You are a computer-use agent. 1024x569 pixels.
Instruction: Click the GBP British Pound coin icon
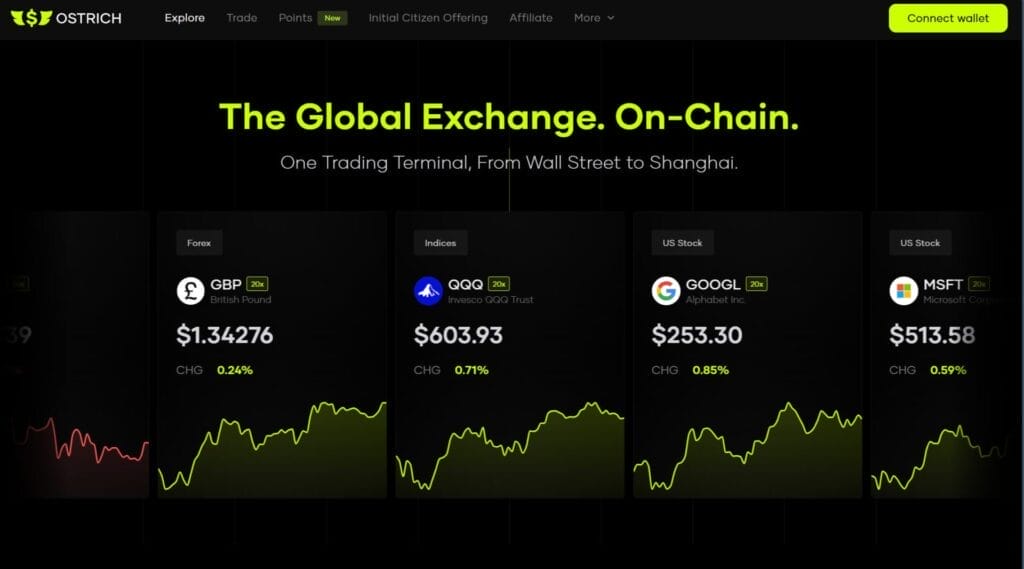tap(190, 291)
